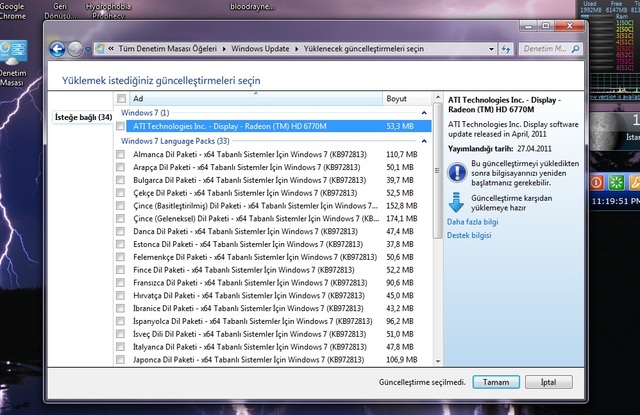Check the Fransızca Dil Paketi checkbox

(120, 282)
